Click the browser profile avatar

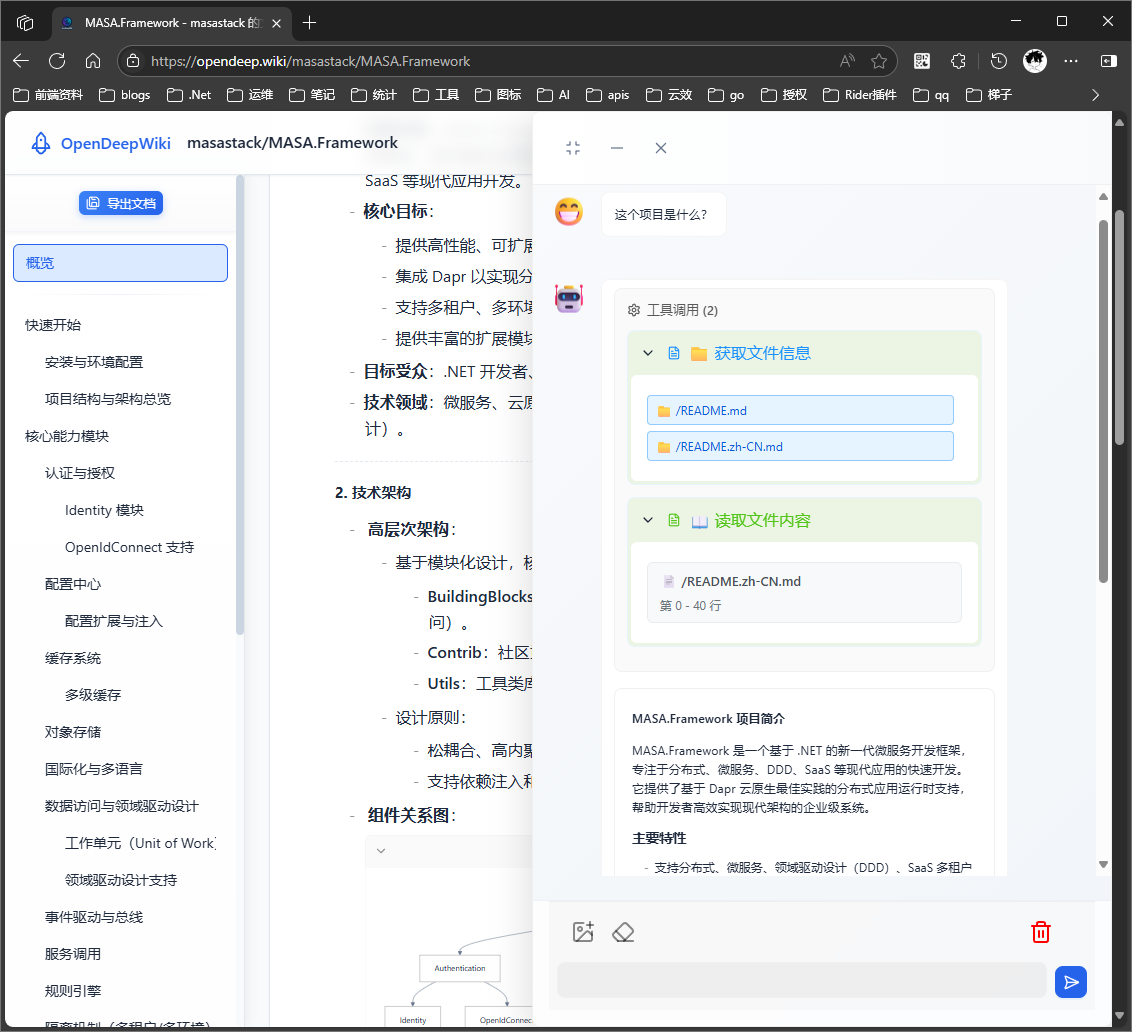(1035, 61)
